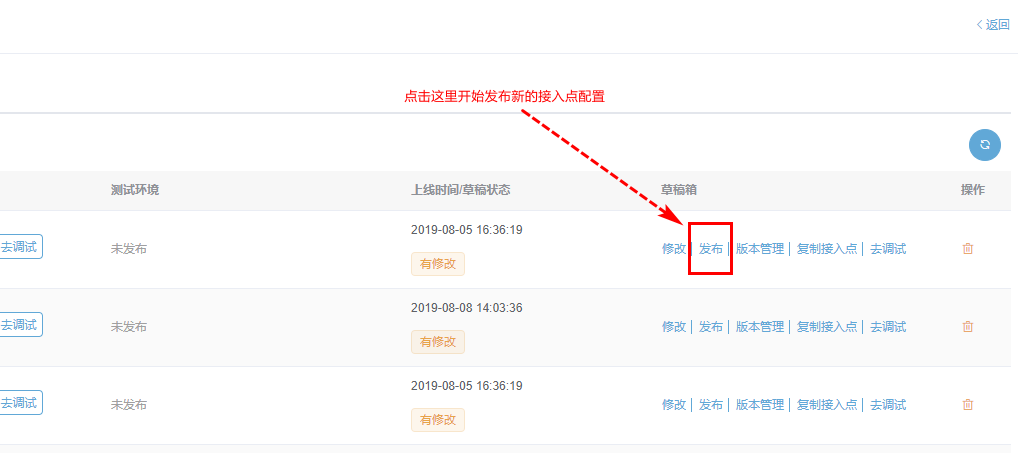Click 复制接入点 in the 2019-08-08 14:03:36 row

(x=827, y=326)
